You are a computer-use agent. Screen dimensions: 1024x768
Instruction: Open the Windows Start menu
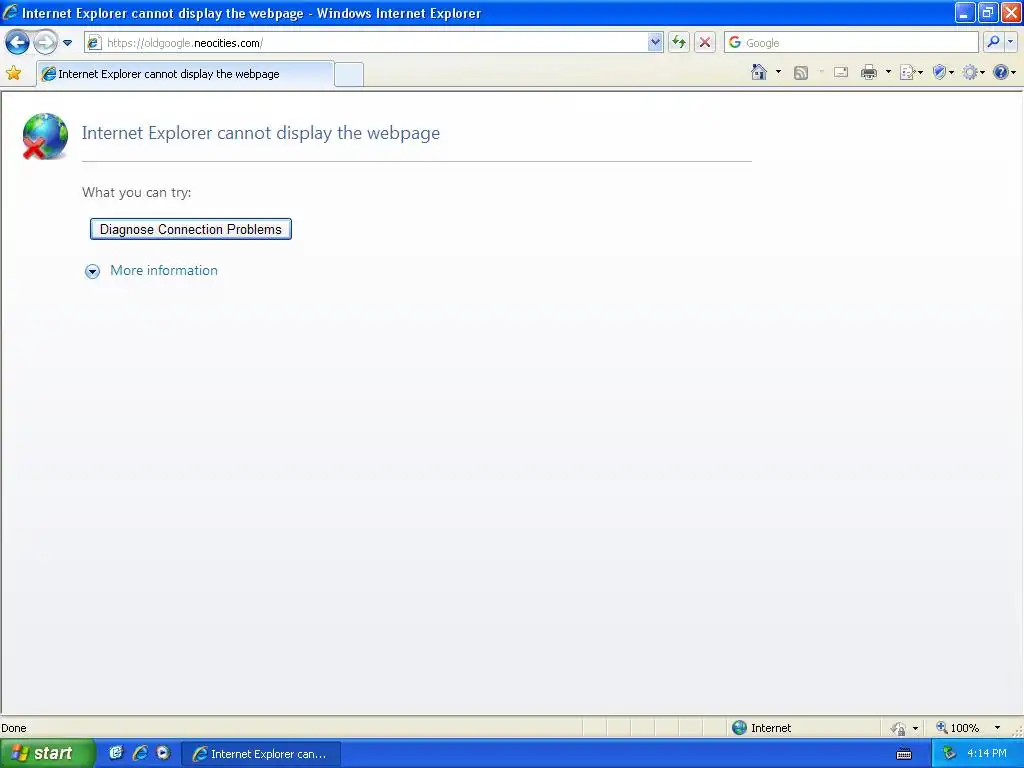47,754
